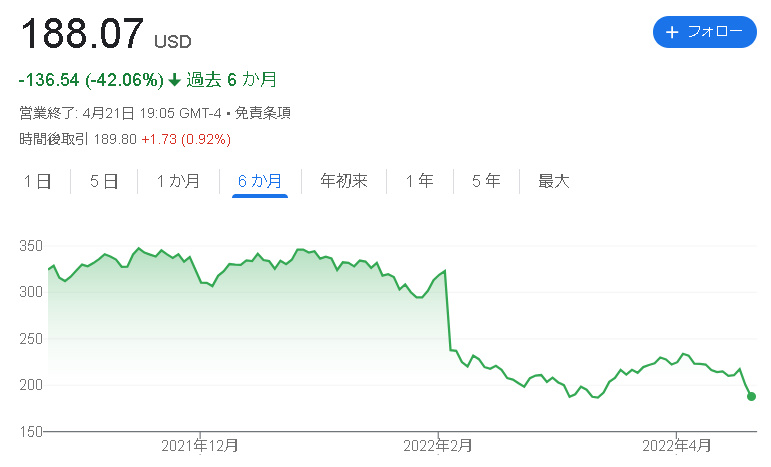Switch to the 5年 range tab
The width and height of the screenshot is (771, 467).
tap(486, 181)
